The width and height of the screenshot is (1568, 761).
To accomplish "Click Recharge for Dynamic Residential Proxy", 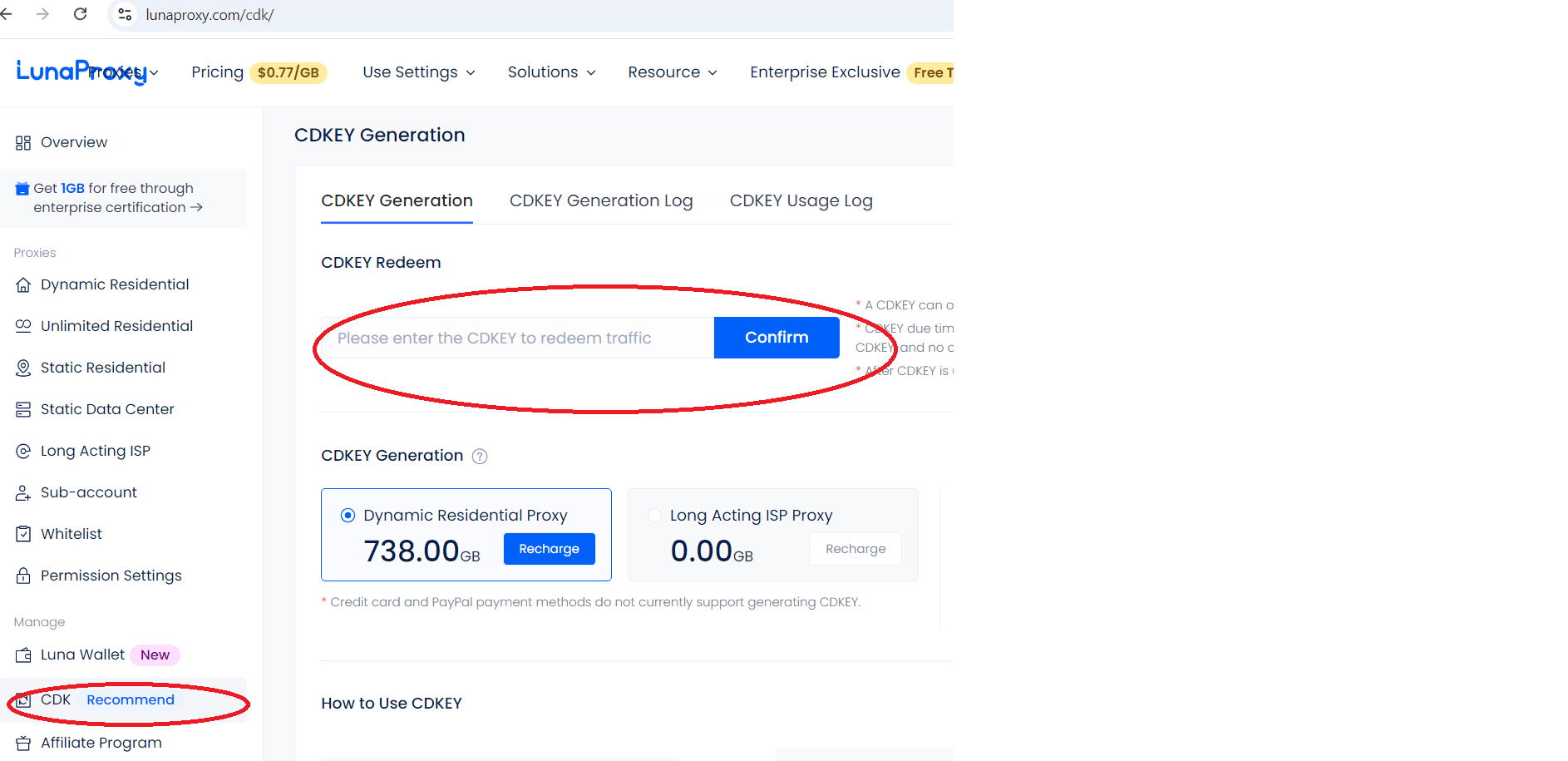I will coord(549,549).
